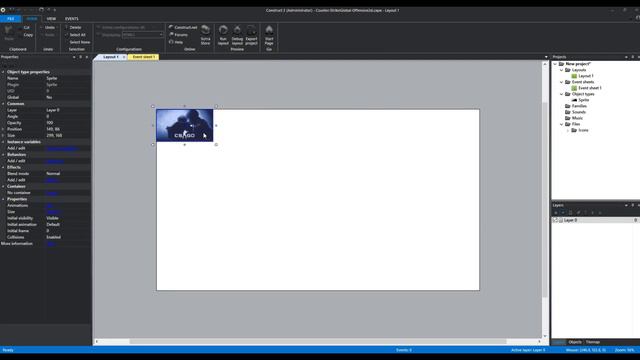Image resolution: width=640 pixels, height=360 pixels.
Task: Open Help from the Online group
Action: [176, 42]
